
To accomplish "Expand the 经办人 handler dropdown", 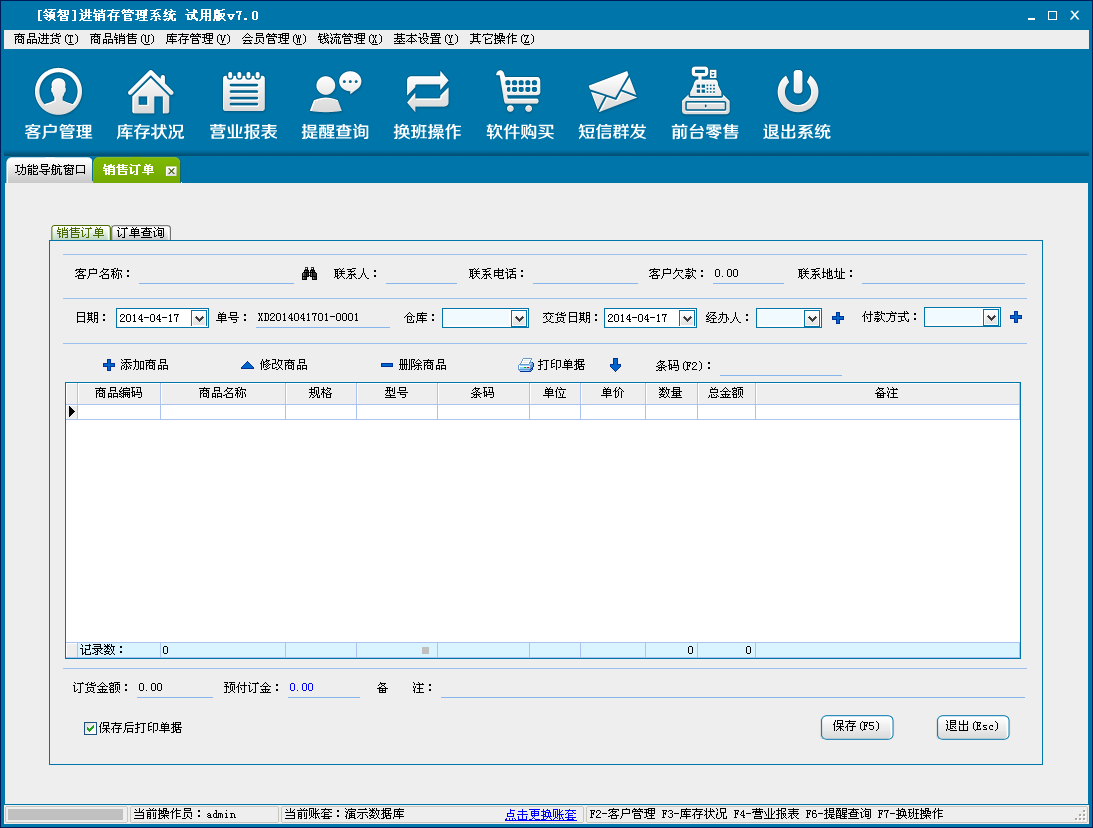I will point(813,318).
